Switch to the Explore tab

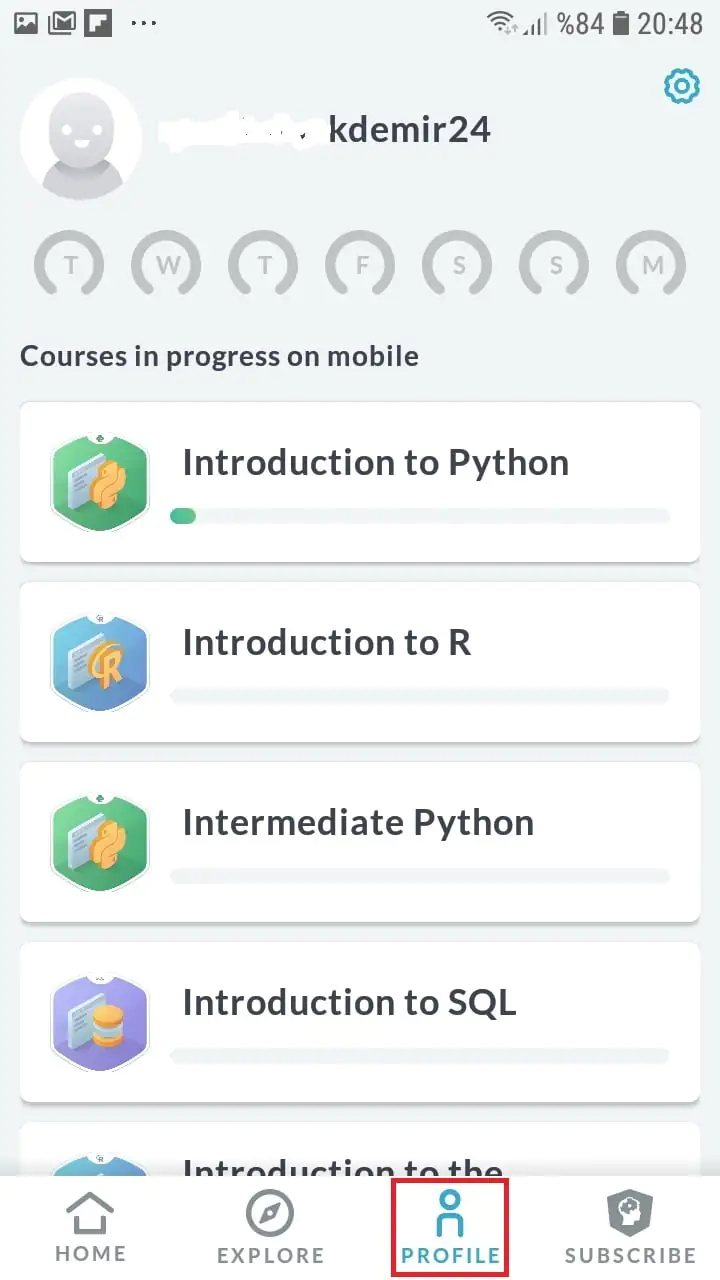point(270,1228)
